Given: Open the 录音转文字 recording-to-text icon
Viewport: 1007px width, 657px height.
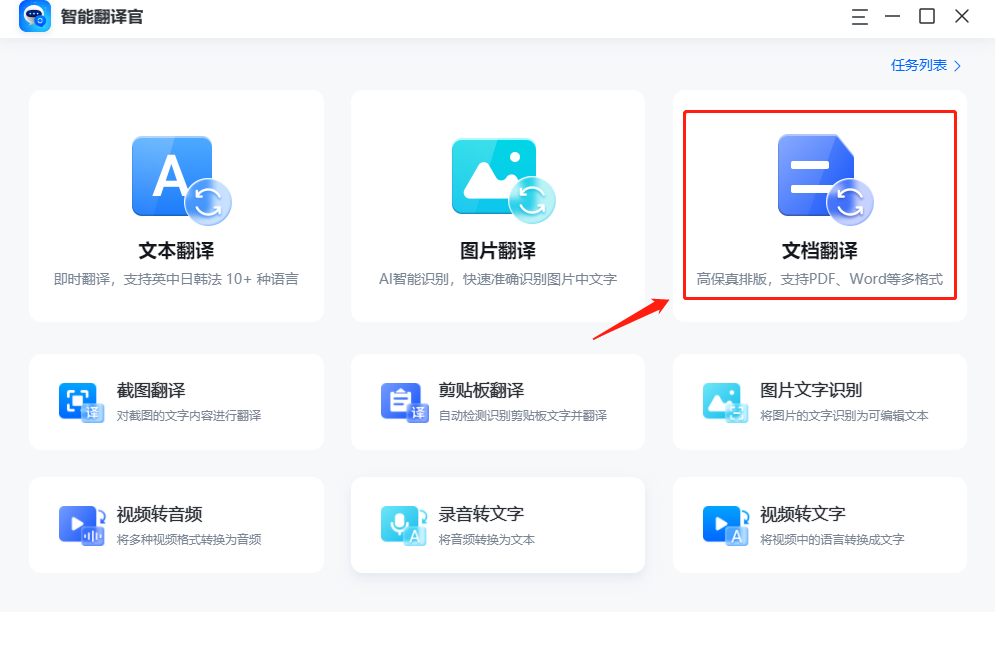Looking at the screenshot, I should 404,525.
